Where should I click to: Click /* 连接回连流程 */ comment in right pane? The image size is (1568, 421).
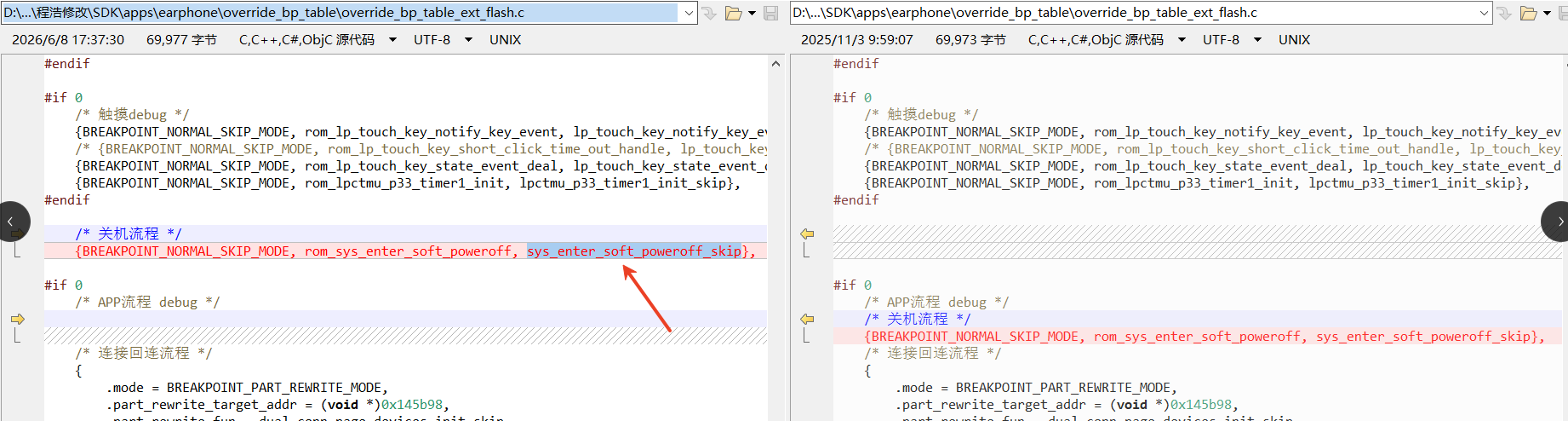click(x=933, y=353)
